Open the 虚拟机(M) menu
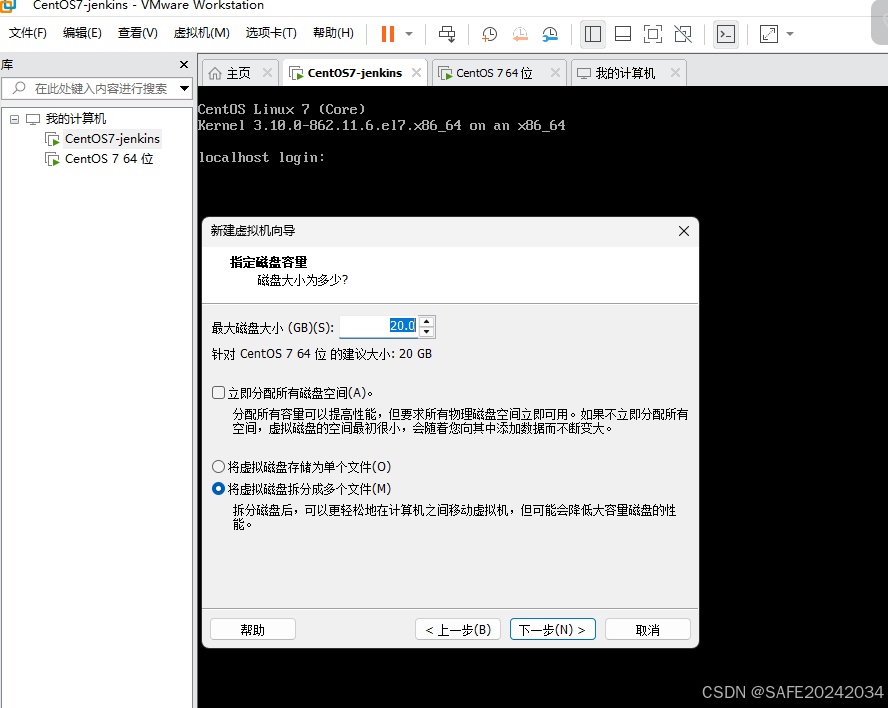This screenshot has width=888, height=708. click(x=202, y=33)
